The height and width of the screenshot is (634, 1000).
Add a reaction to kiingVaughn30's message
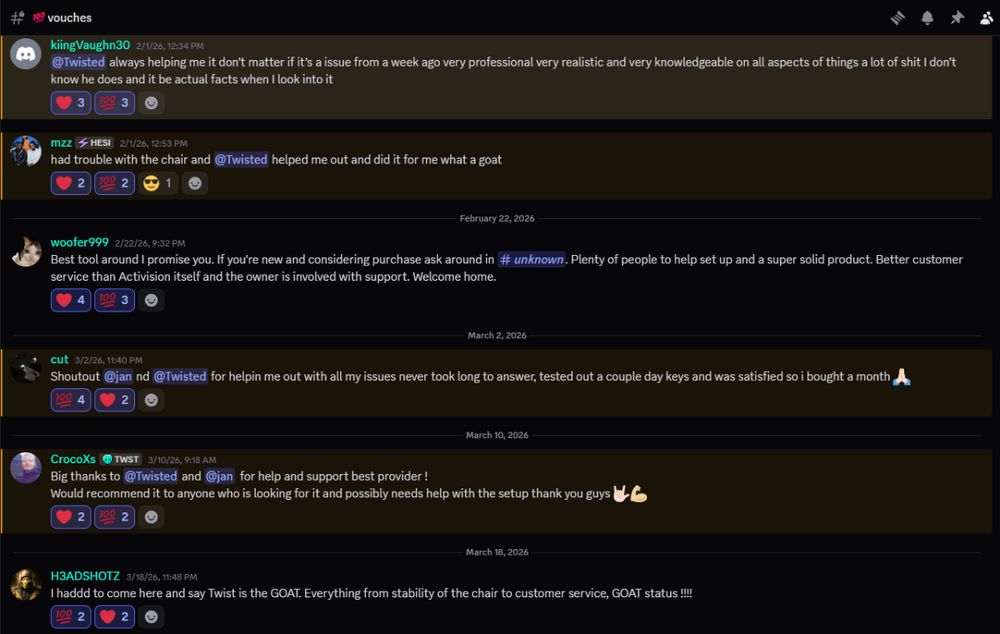point(151,102)
